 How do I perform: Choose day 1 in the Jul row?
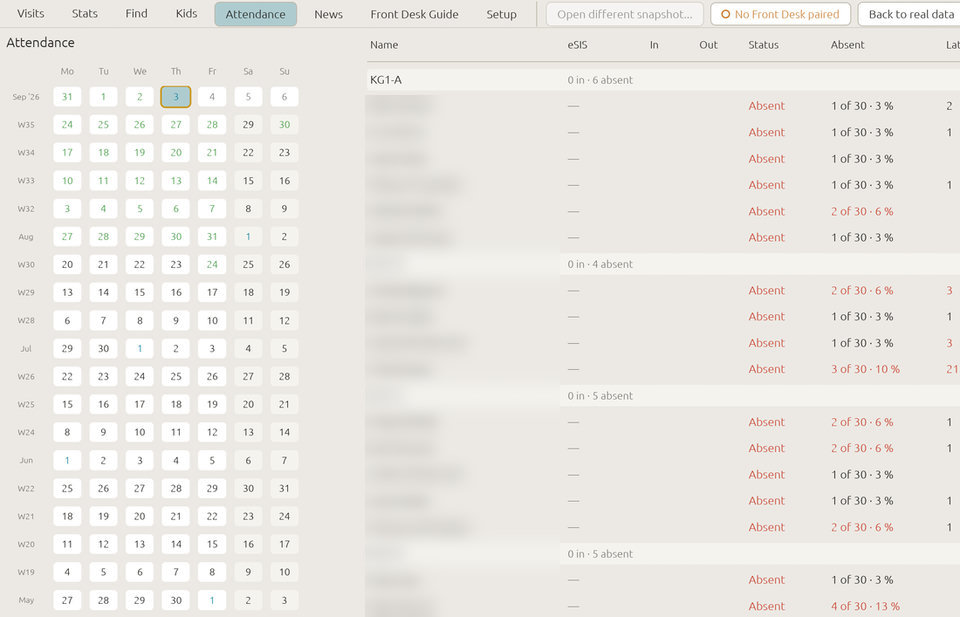coord(140,348)
